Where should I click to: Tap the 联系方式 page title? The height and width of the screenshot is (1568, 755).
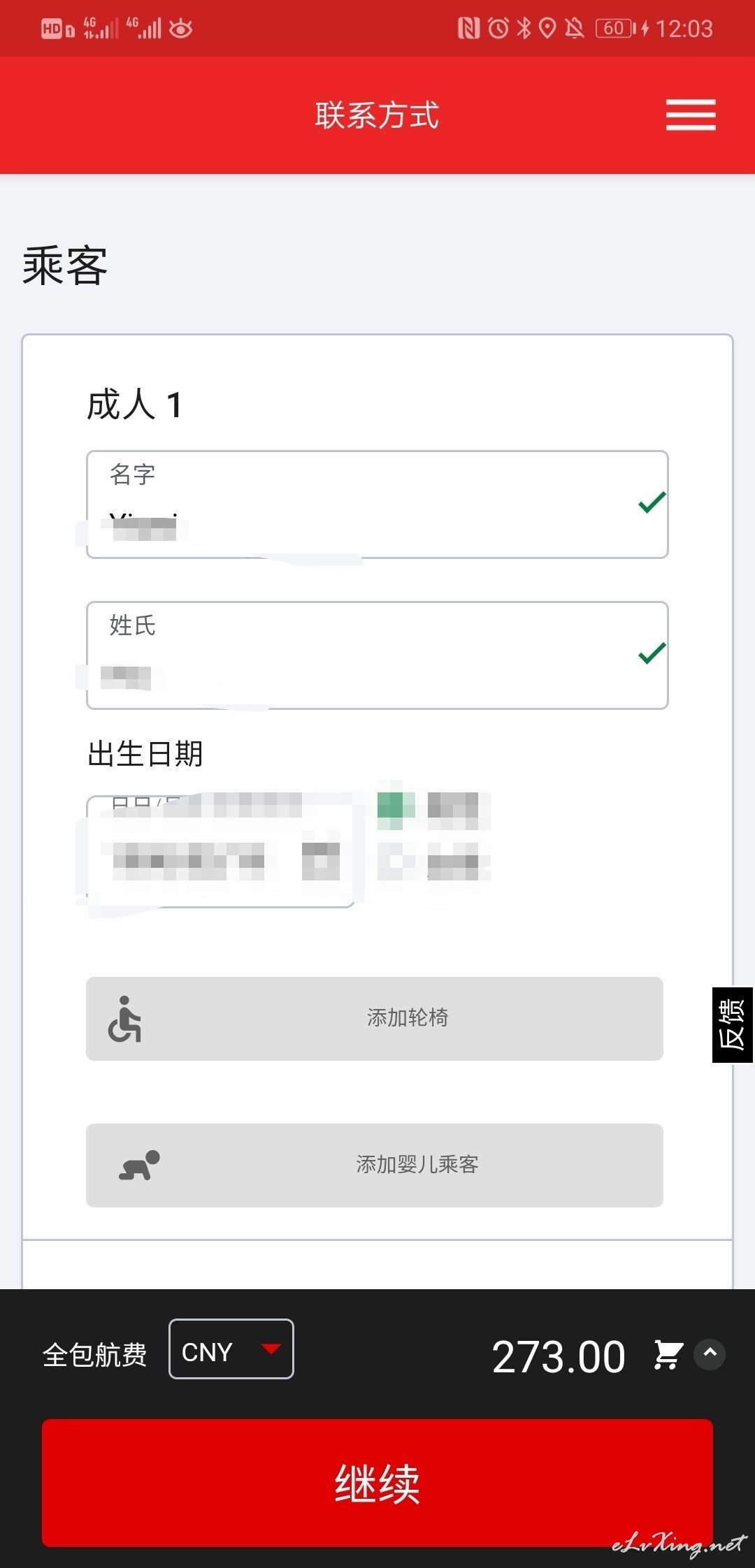pos(377,115)
